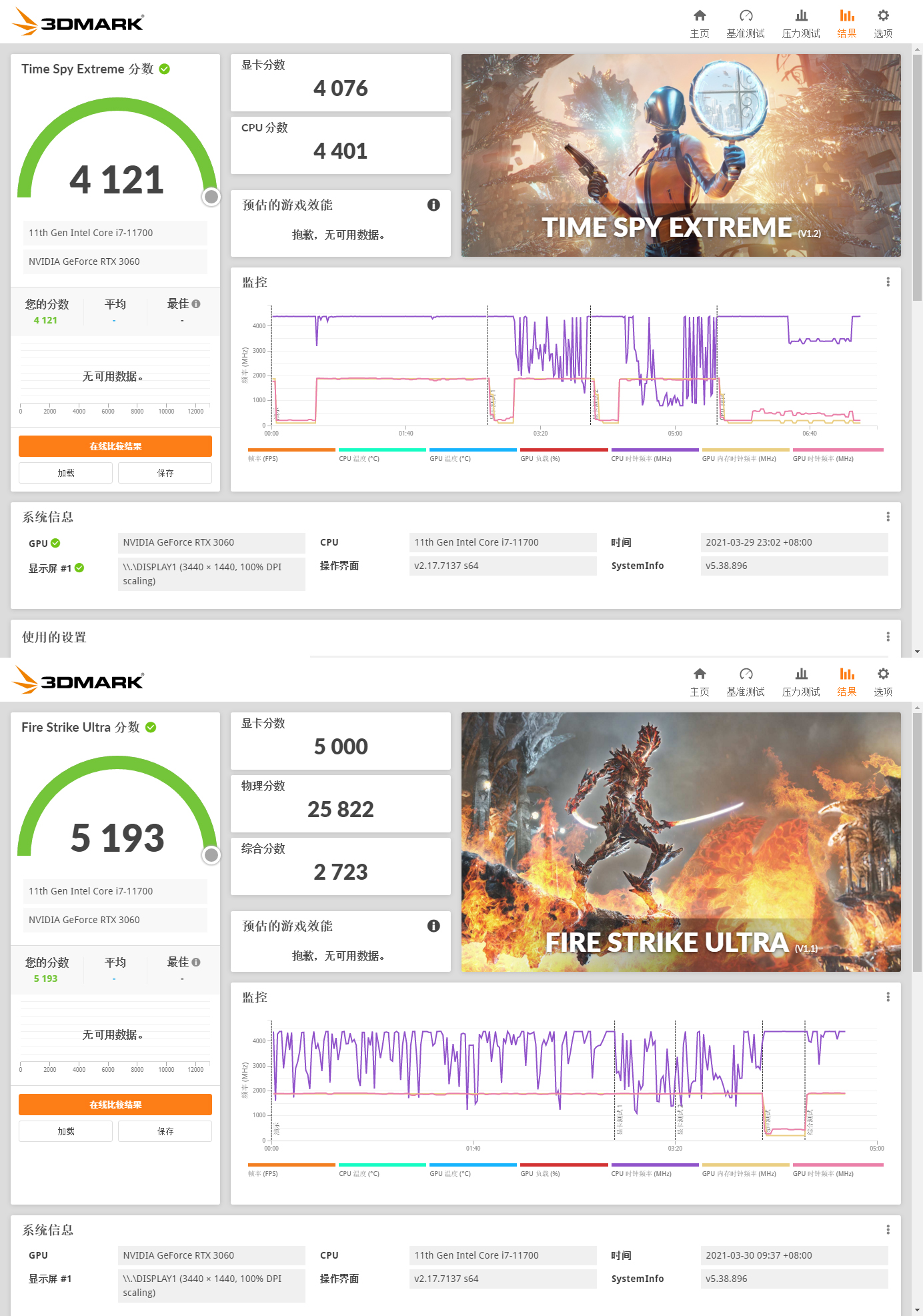Toggle GPU 时钟频率 legend in Fire Strike Ultra chart
This screenshot has height=1316, width=923.
click(x=838, y=1170)
